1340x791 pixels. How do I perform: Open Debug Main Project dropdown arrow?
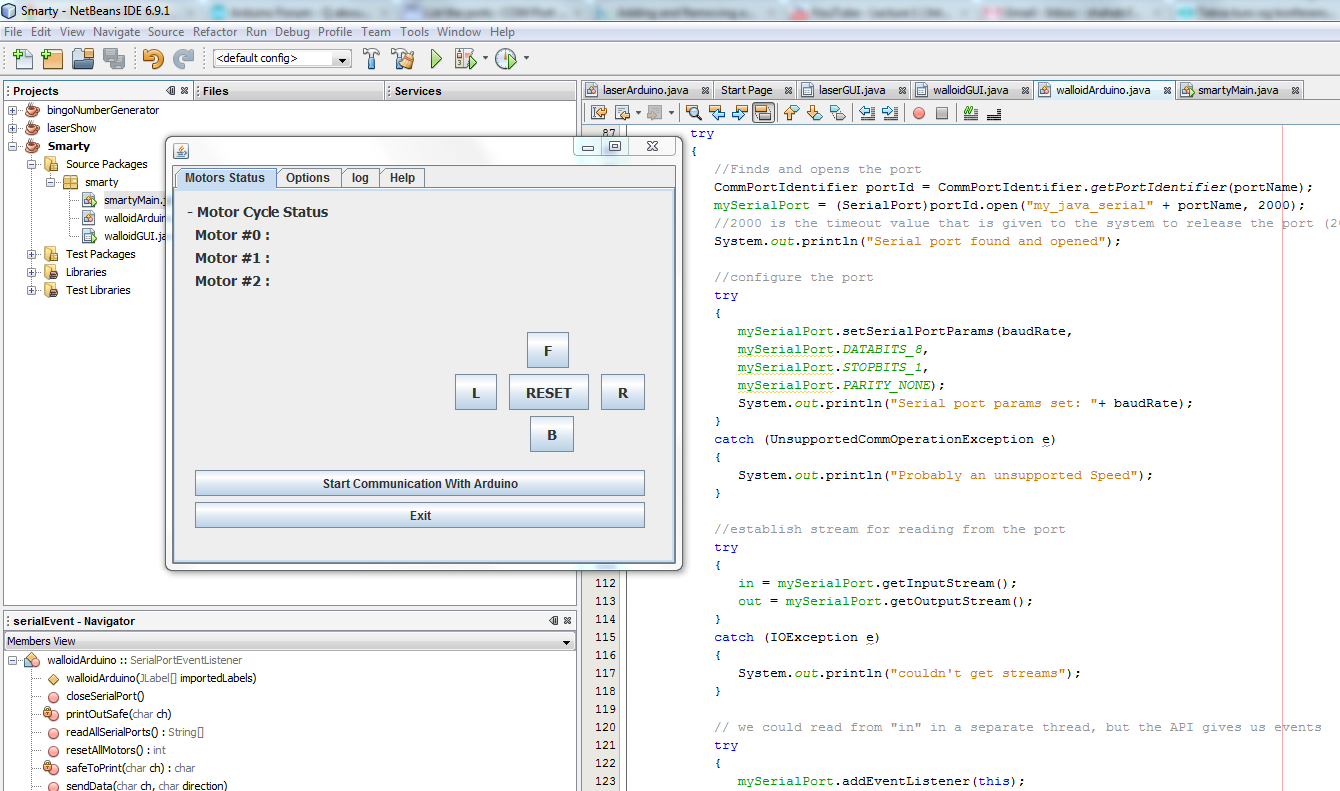(x=485, y=58)
